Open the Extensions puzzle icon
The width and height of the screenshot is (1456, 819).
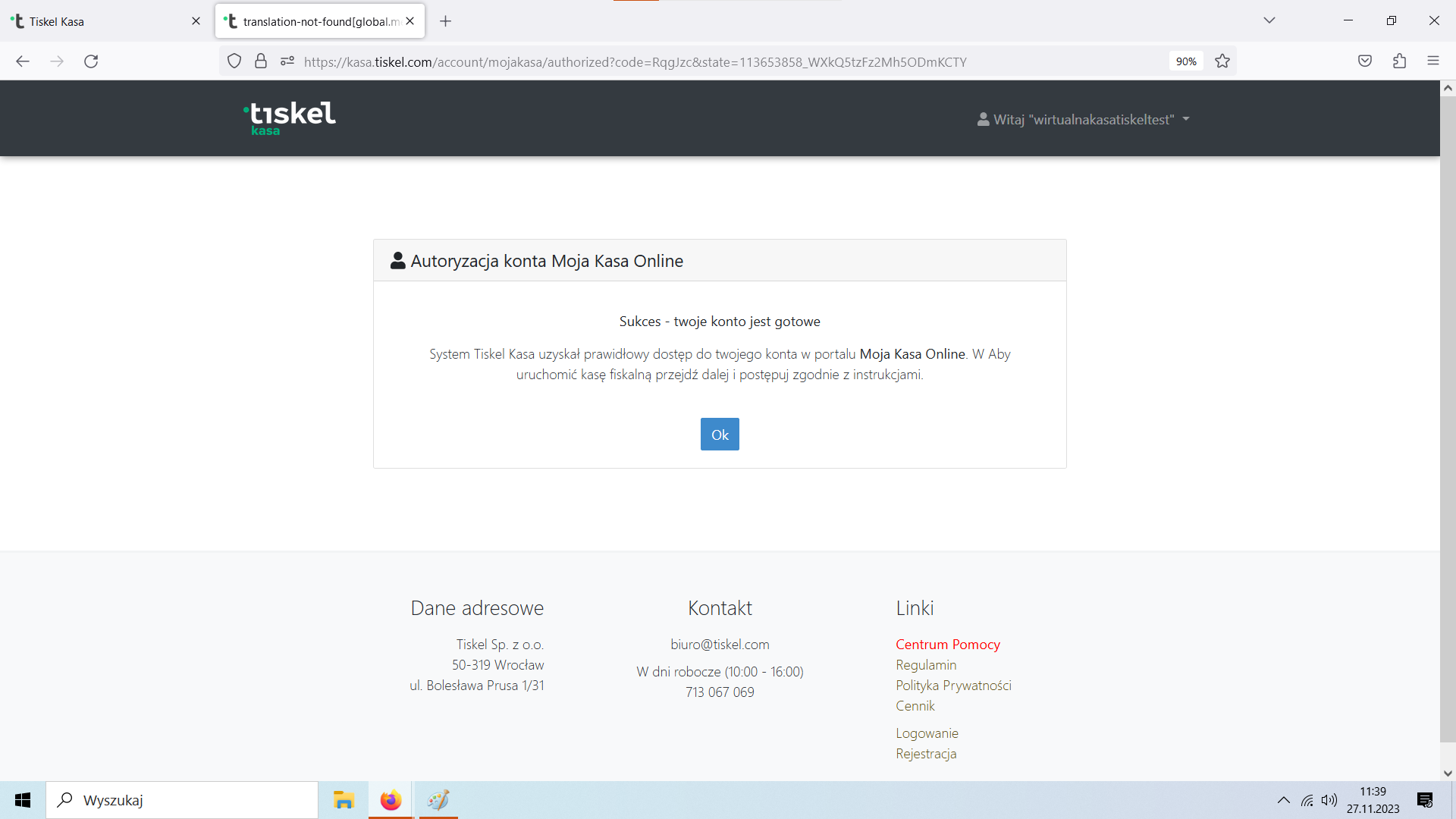click(x=1399, y=61)
